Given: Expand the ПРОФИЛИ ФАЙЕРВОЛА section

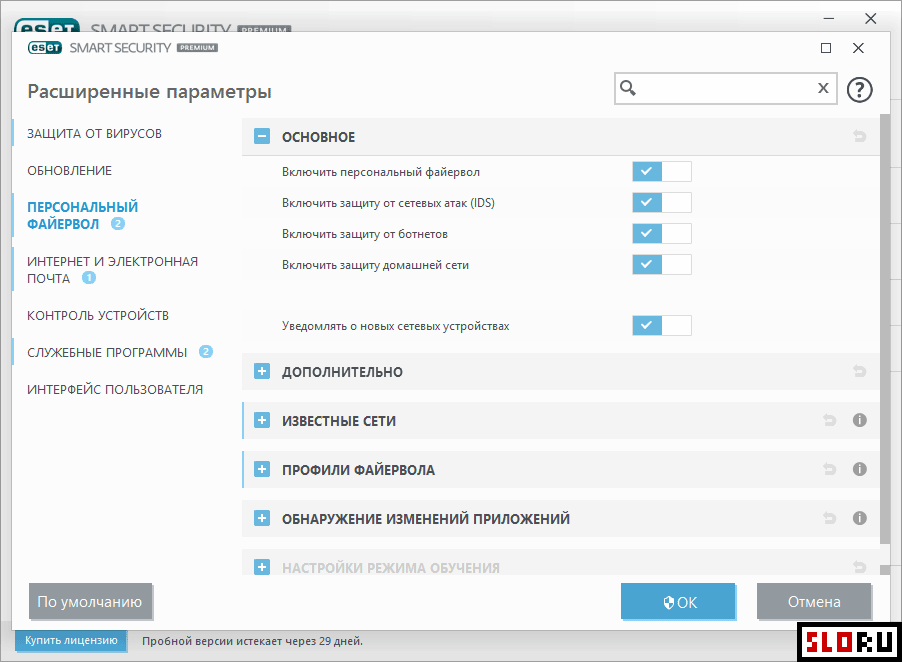Looking at the screenshot, I should click(x=262, y=469).
